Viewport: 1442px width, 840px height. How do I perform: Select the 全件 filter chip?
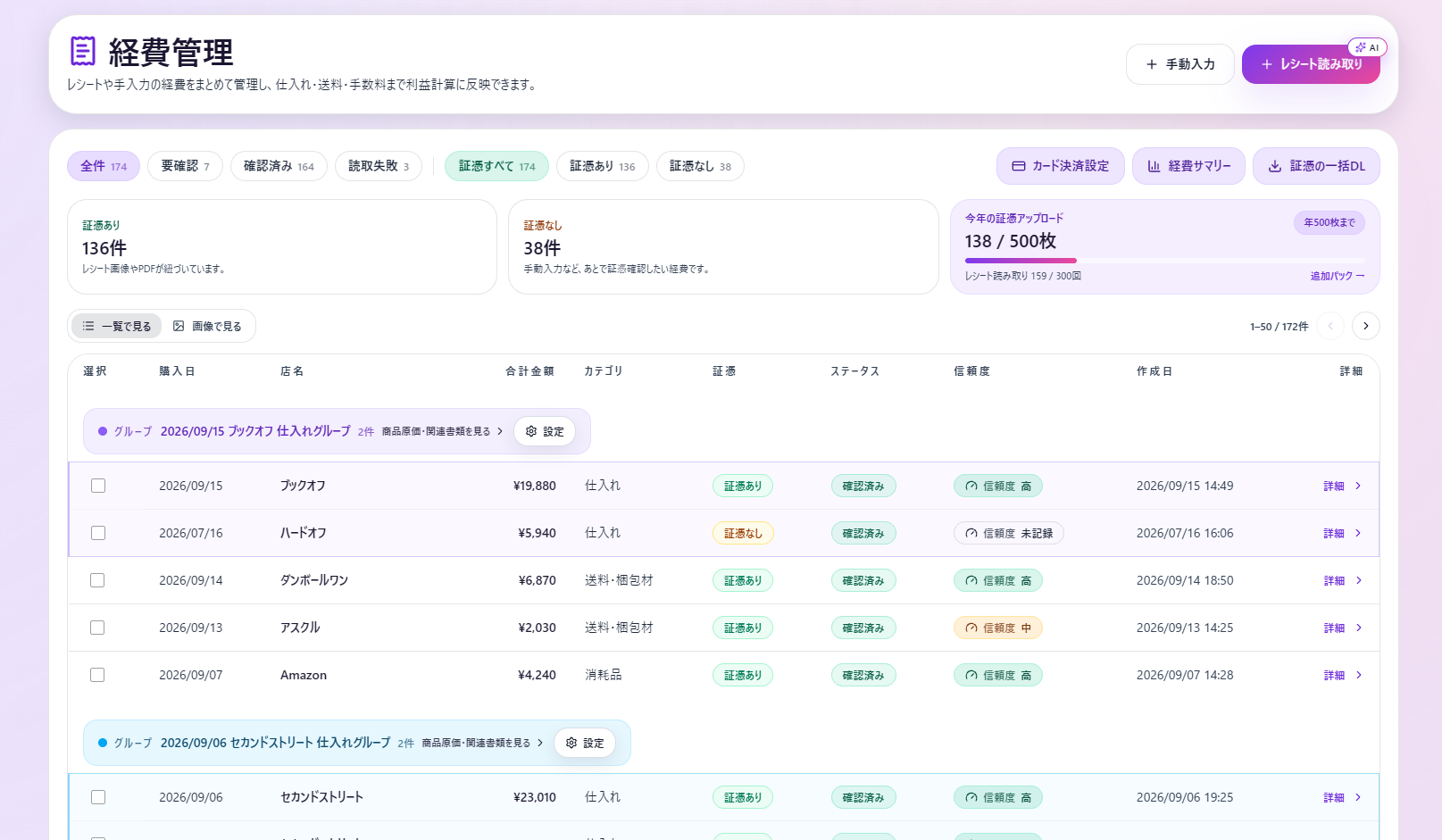click(x=104, y=166)
